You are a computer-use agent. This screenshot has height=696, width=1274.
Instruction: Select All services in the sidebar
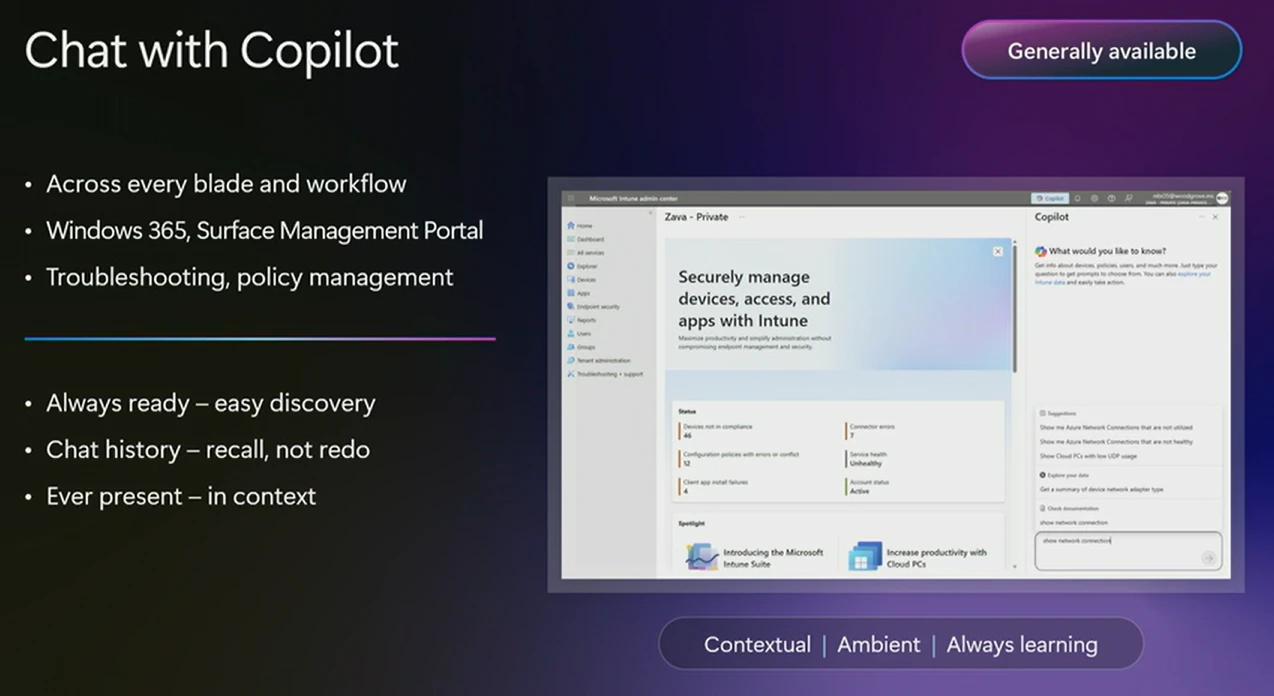[x=586, y=253]
